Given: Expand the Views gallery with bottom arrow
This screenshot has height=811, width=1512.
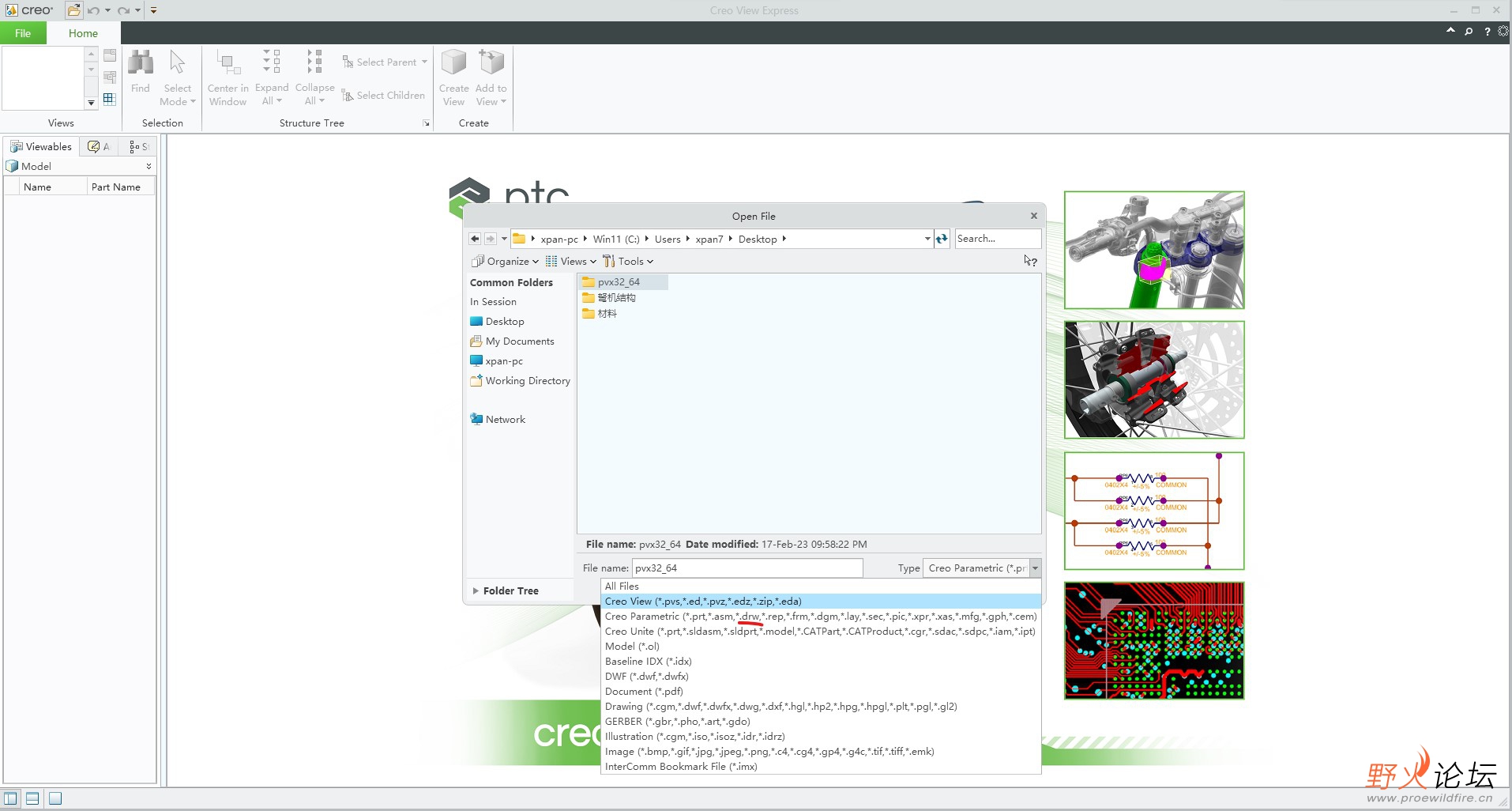Looking at the screenshot, I should tap(91, 103).
